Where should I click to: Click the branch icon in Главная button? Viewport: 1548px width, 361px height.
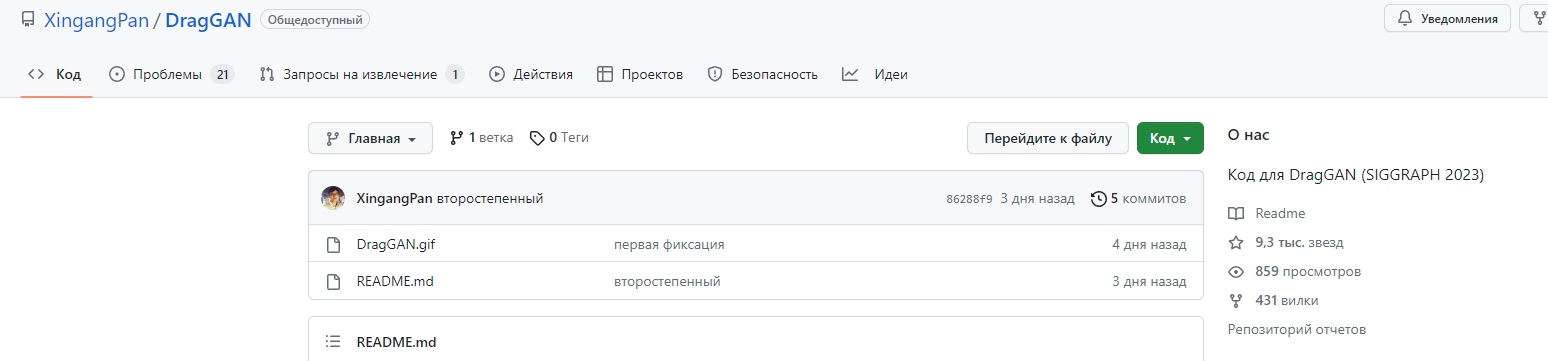[333, 138]
